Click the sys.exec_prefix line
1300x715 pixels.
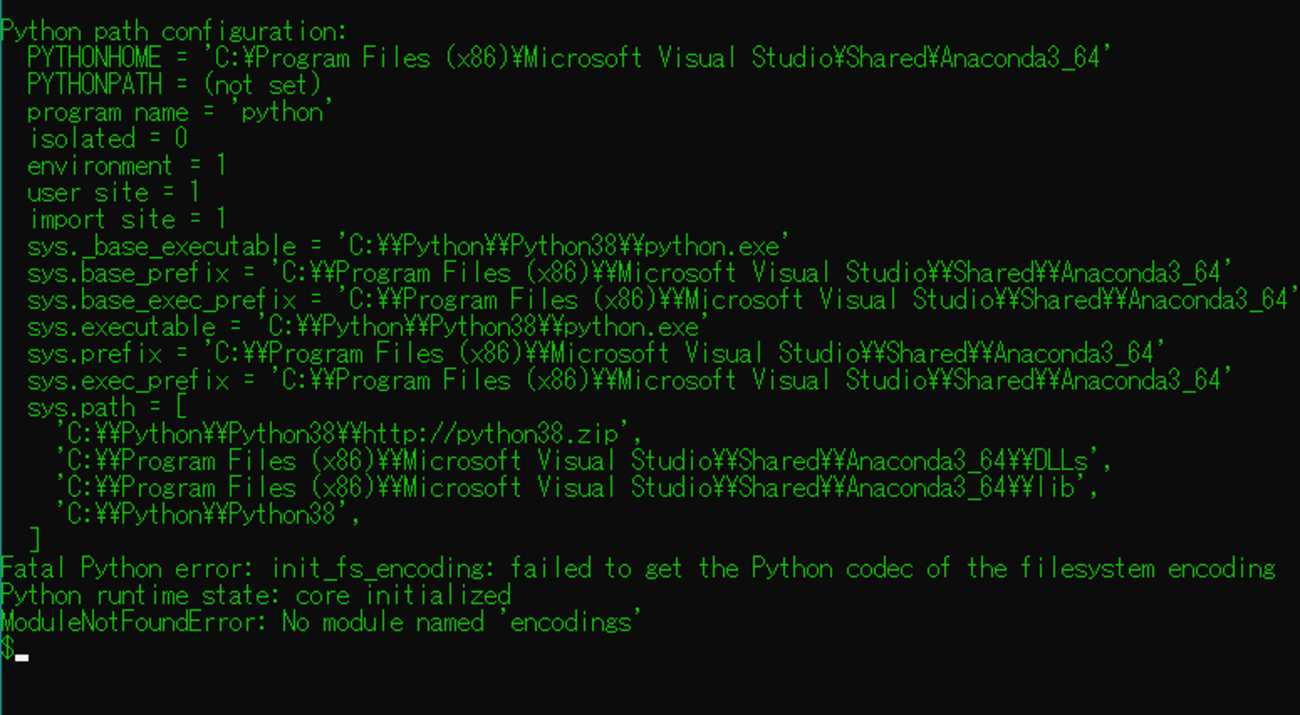pos(630,380)
